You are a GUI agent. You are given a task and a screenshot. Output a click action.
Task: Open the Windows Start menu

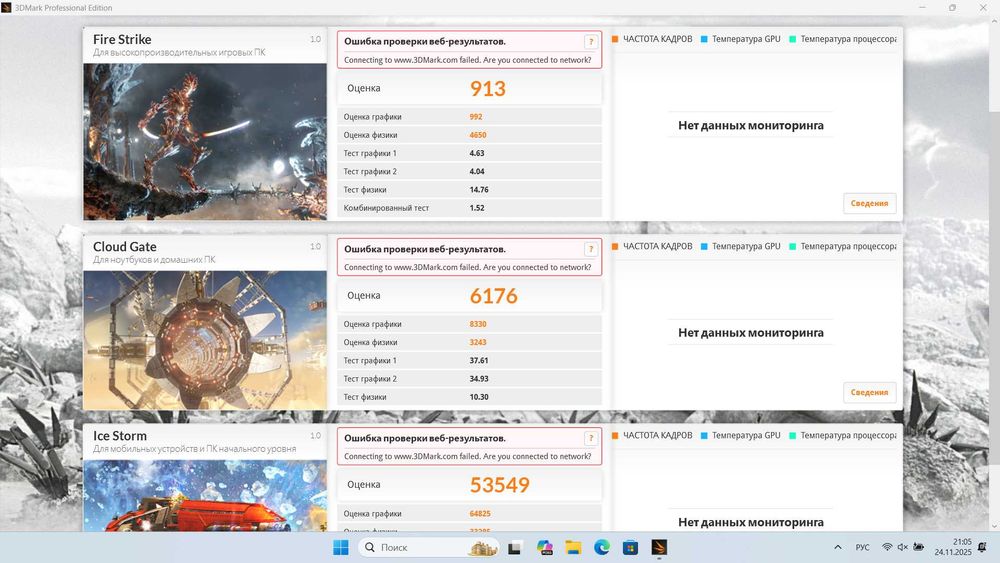[341, 547]
